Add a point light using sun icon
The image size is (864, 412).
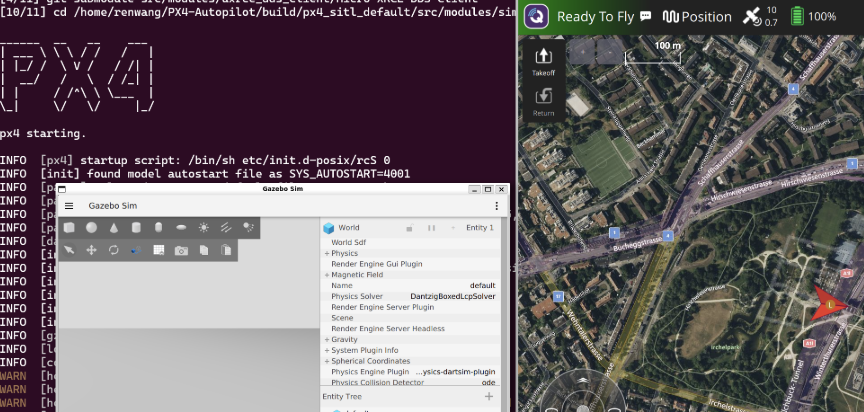click(204, 228)
